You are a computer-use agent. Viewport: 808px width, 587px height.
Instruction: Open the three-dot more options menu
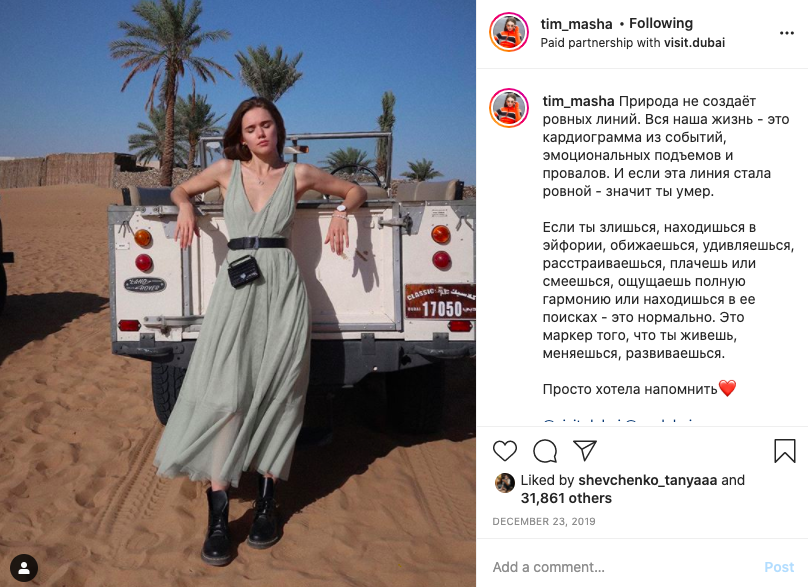[786, 33]
